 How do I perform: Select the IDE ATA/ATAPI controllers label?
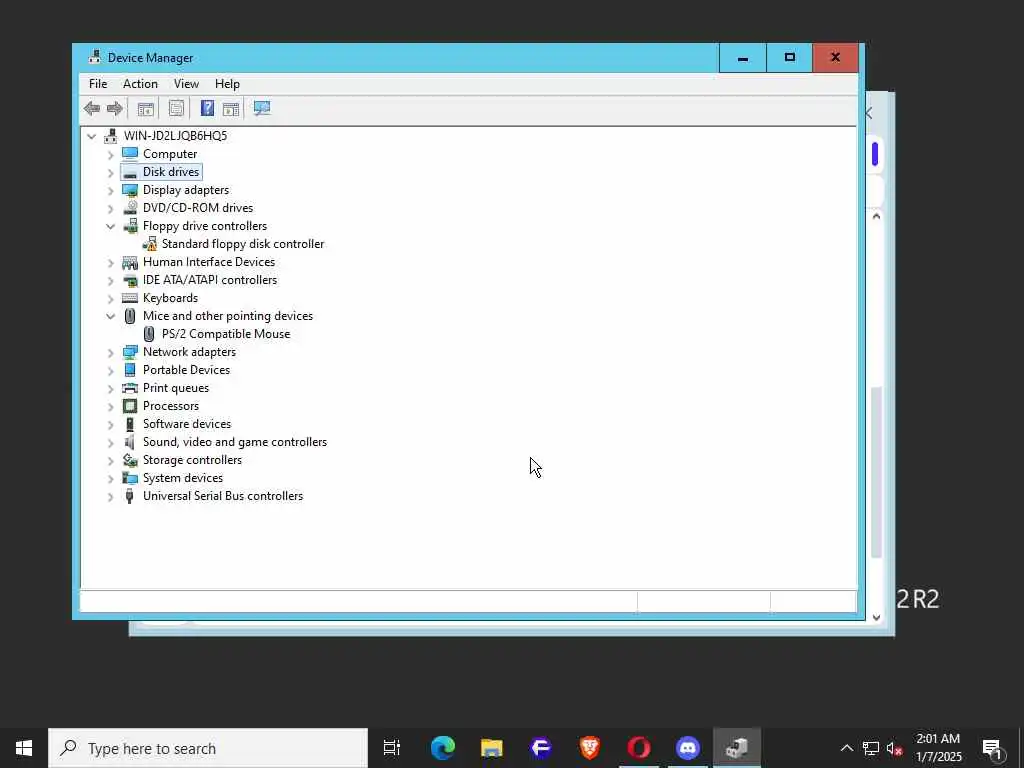210,280
